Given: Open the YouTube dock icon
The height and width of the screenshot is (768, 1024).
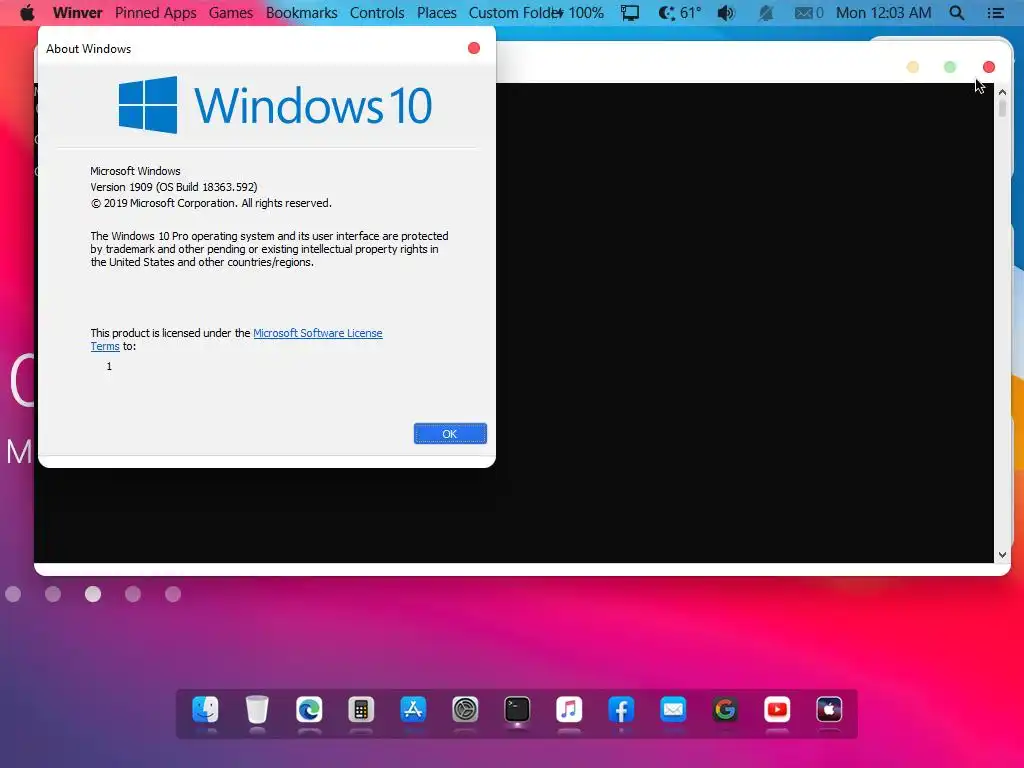Looking at the screenshot, I should pyautogui.click(x=777, y=710).
